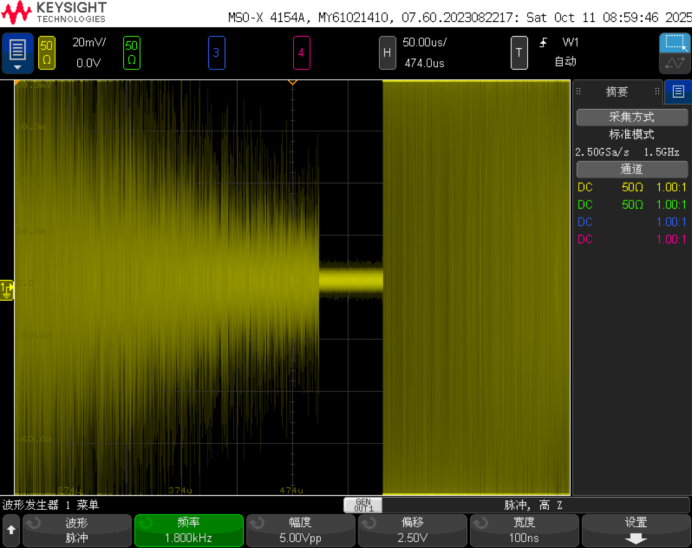
Task: Open the 波形 waveform type softkey
Action: point(76,530)
